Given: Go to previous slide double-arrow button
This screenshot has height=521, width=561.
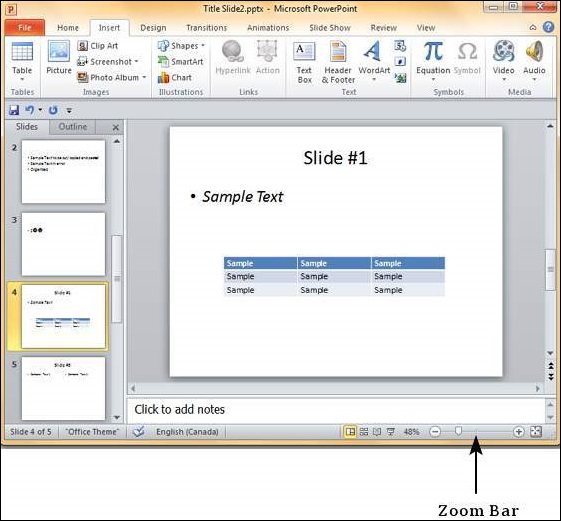Looking at the screenshot, I should click(x=551, y=366).
